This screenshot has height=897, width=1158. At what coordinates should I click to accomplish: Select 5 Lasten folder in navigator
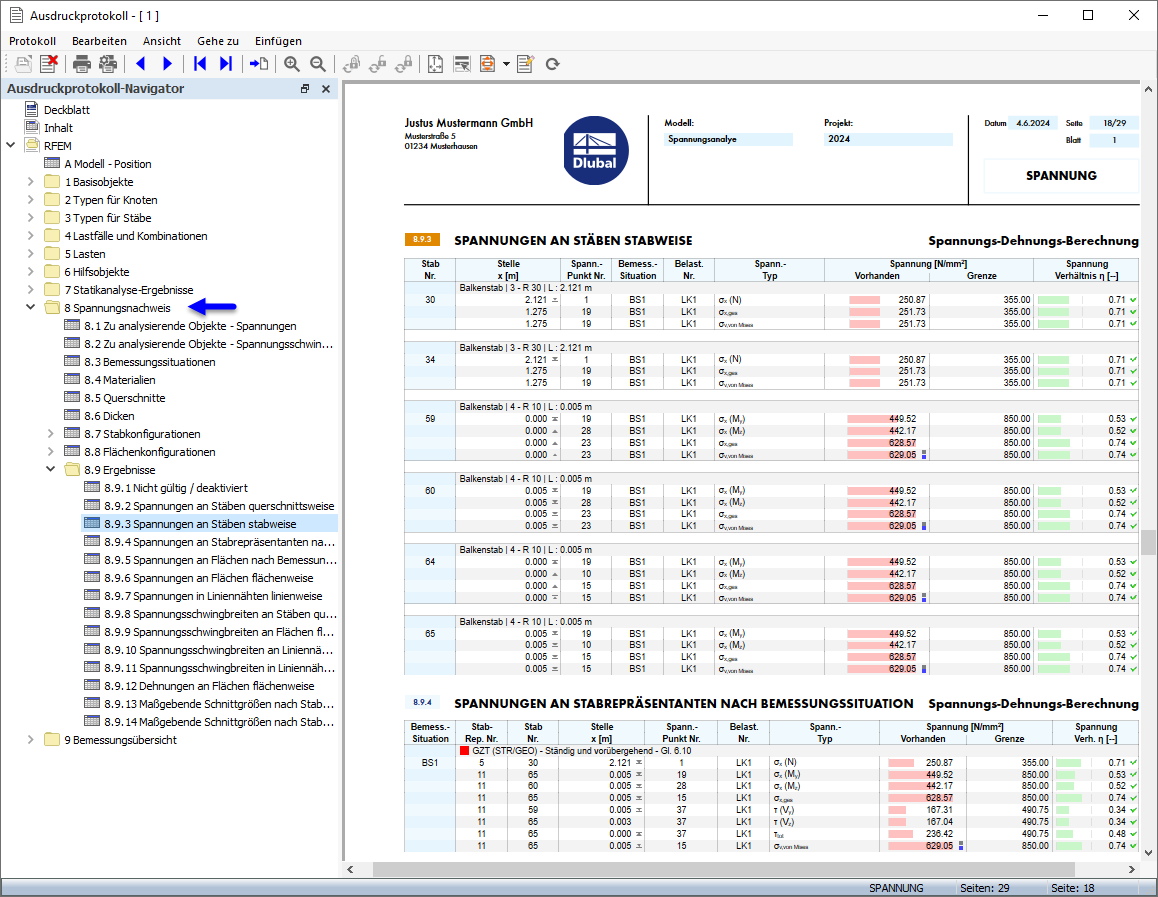pyautogui.click(x=85, y=254)
